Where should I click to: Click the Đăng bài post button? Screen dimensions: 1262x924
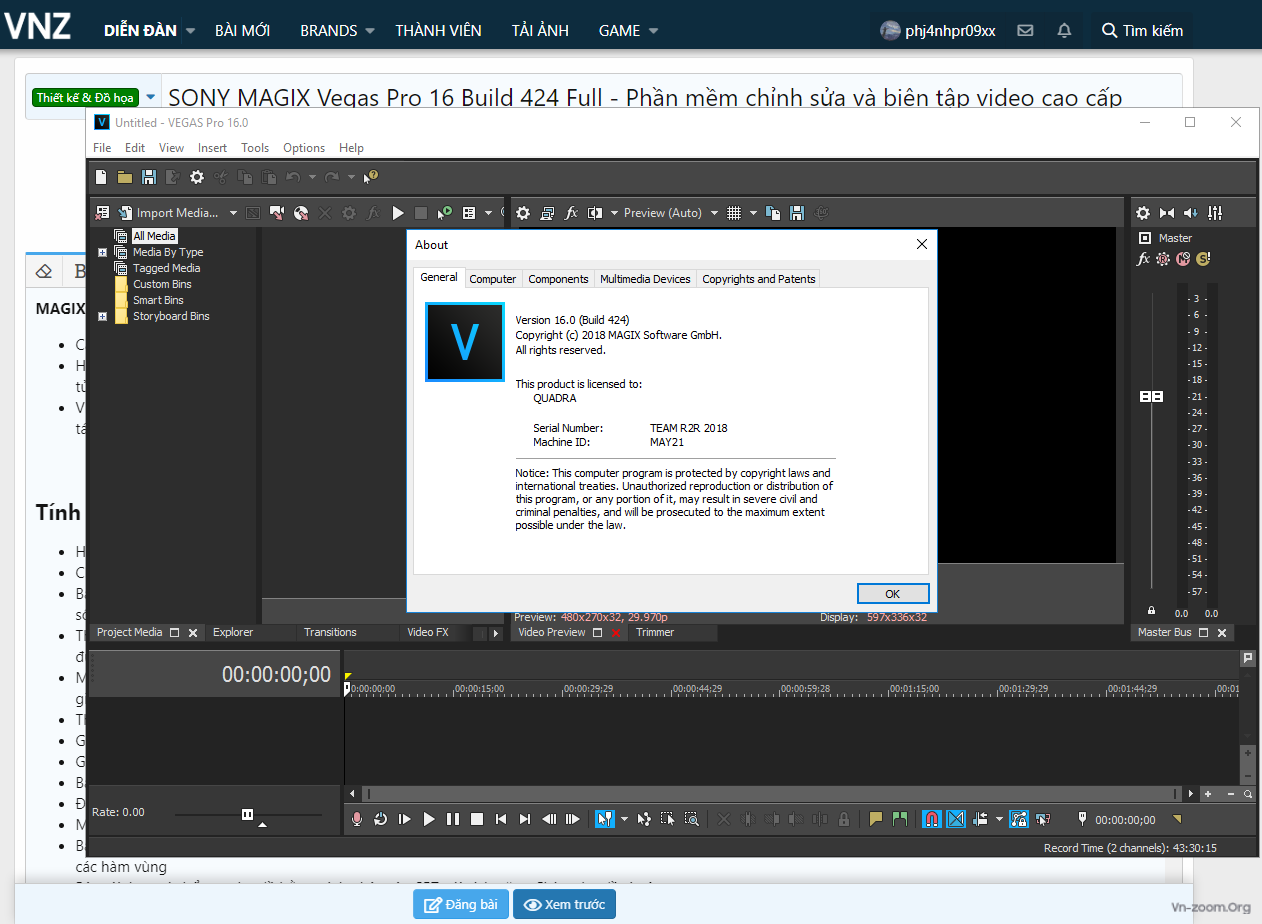(460, 904)
